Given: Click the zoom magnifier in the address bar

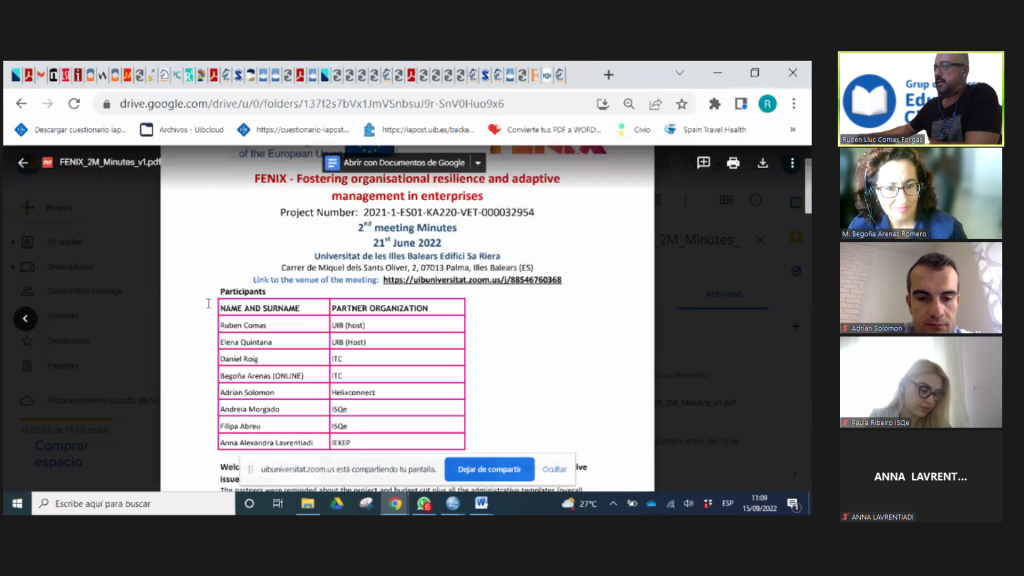Looking at the screenshot, I should point(629,104).
